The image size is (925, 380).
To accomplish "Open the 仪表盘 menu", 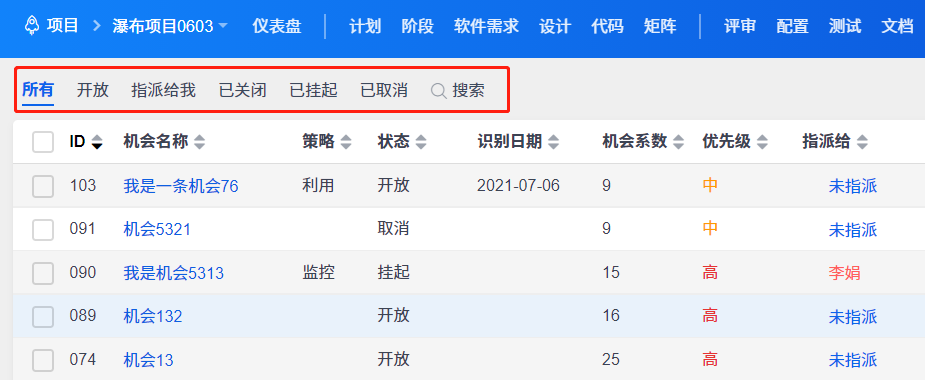I will point(277,27).
